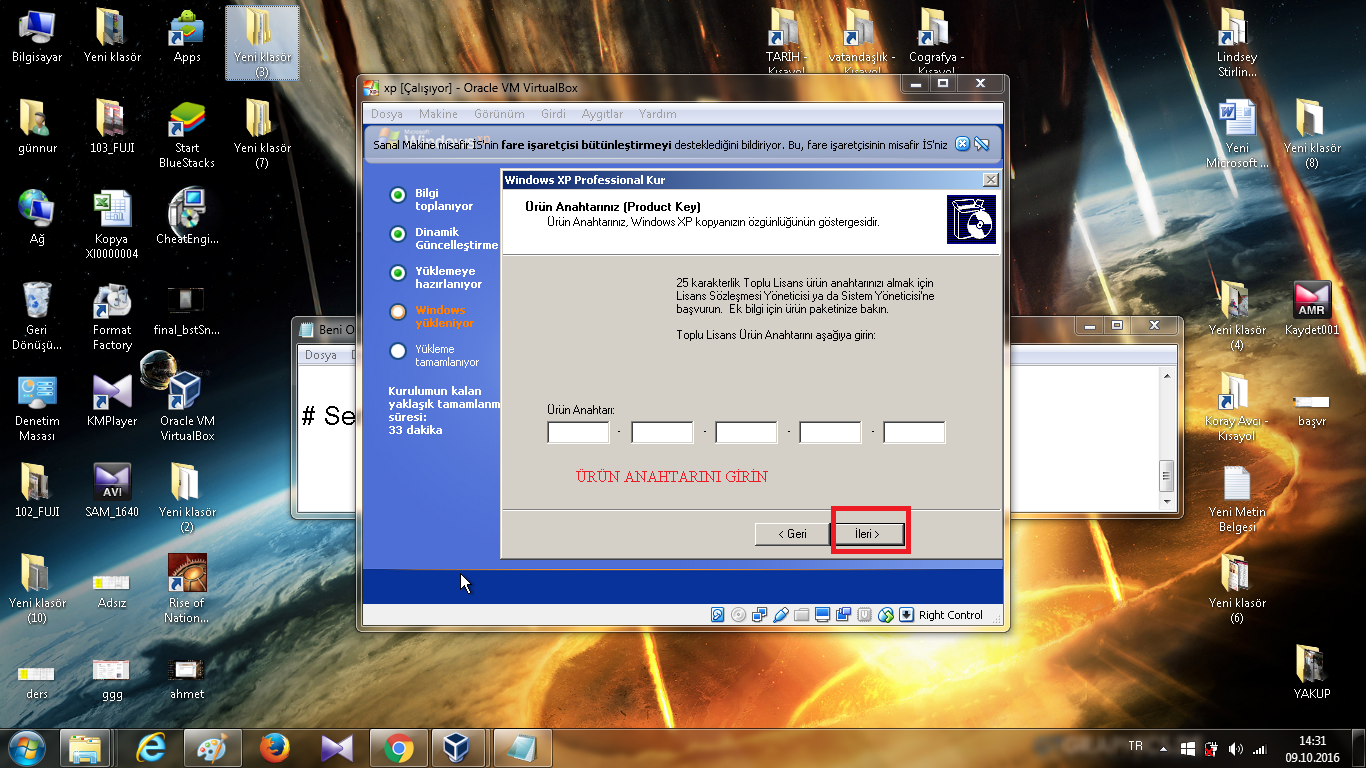The image size is (1366, 768).
Task: Open Google Chrome from taskbar
Action: click(x=397, y=748)
